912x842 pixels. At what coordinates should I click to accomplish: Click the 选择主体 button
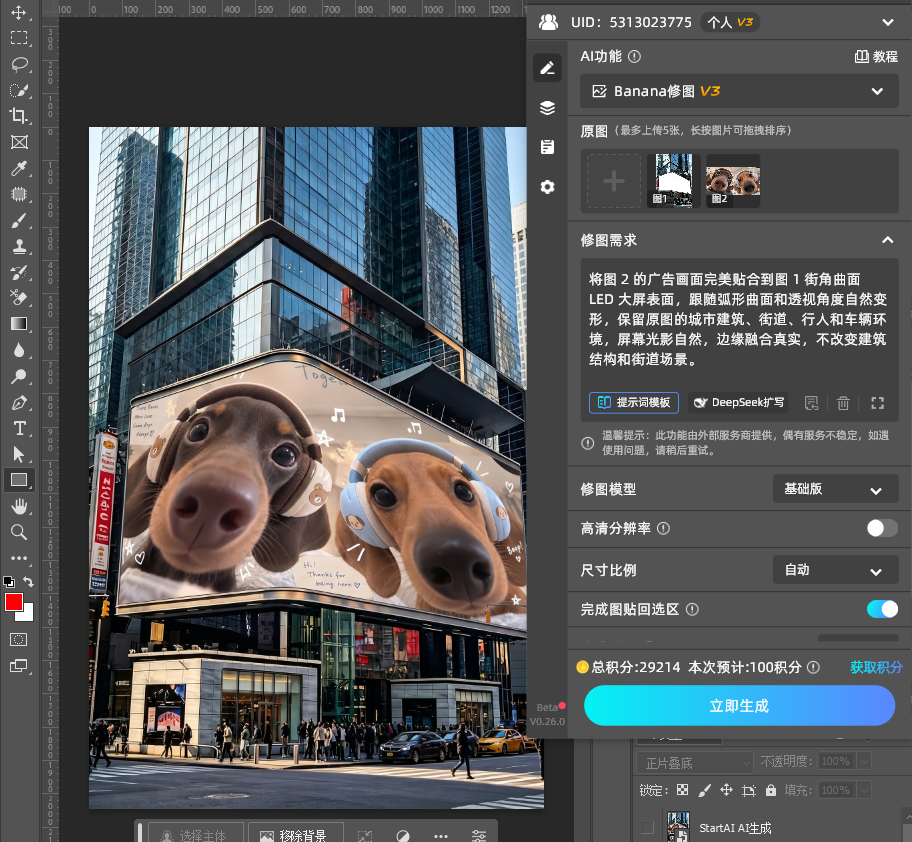(x=195, y=835)
